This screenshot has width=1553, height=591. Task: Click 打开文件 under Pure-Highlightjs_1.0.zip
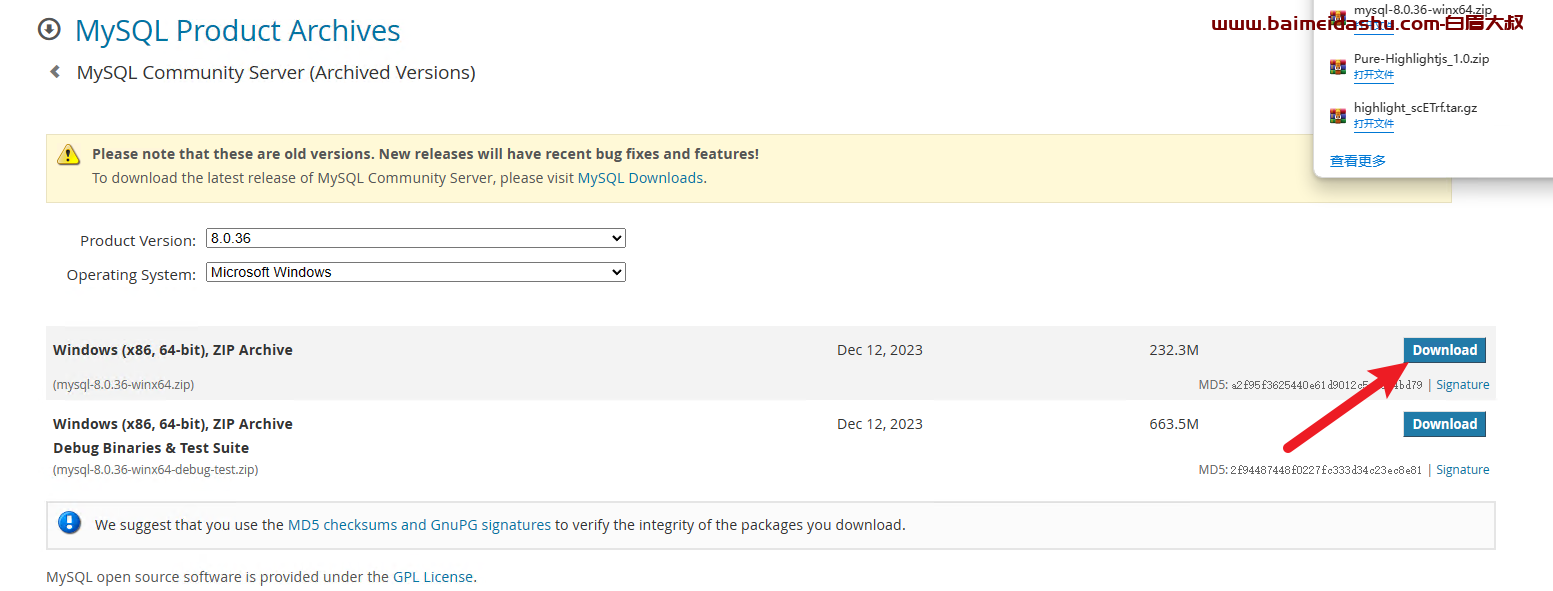pos(1373,75)
